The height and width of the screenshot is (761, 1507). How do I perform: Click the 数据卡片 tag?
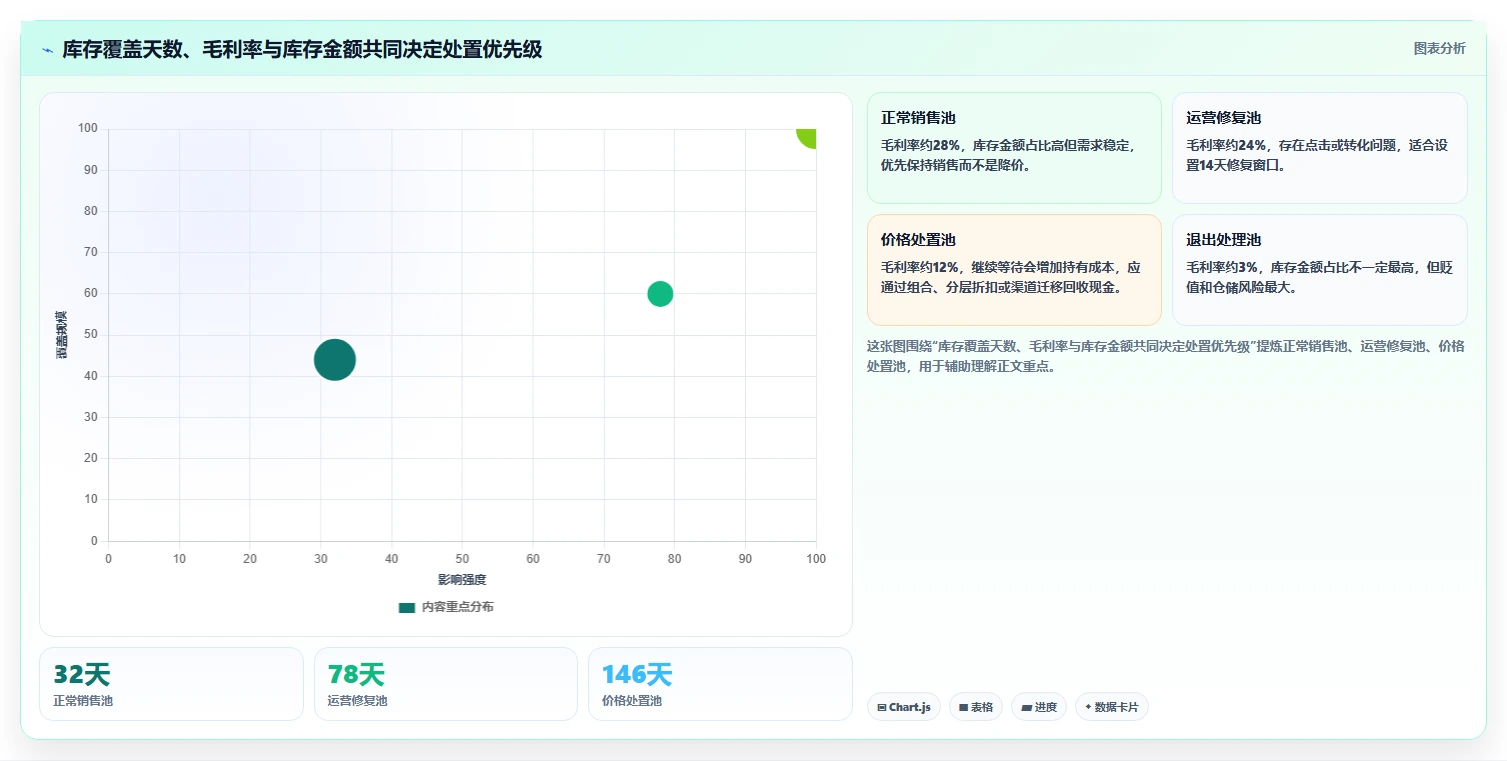(1111, 707)
